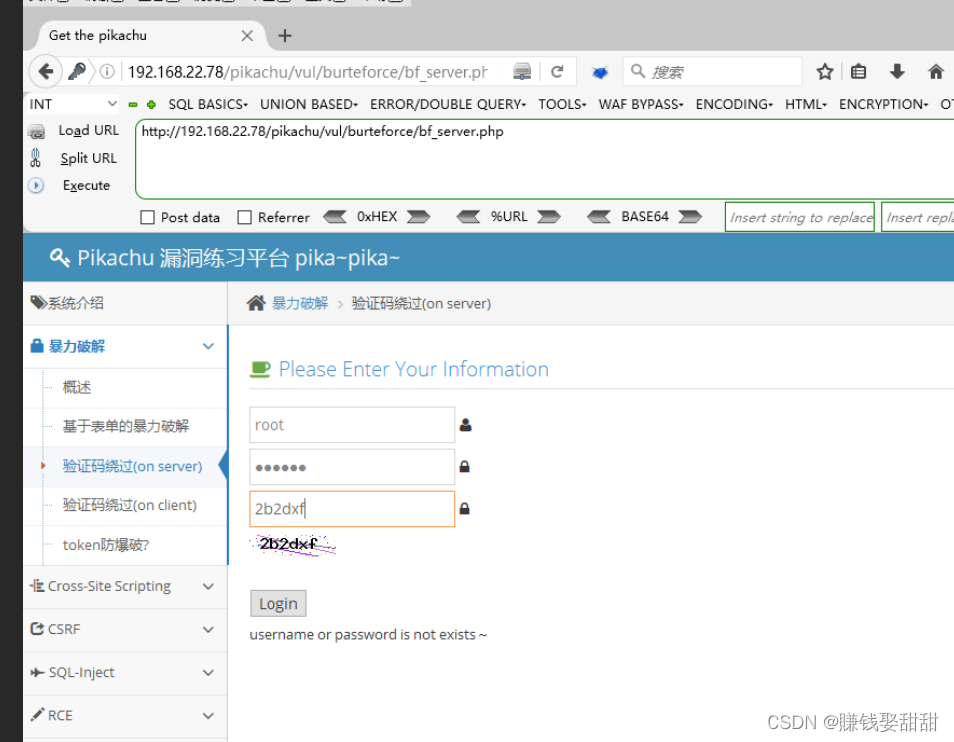Screen dimensions: 954x742
Task: Apply 0xHEX decode left arrow
Action: [x=335, y=217]
